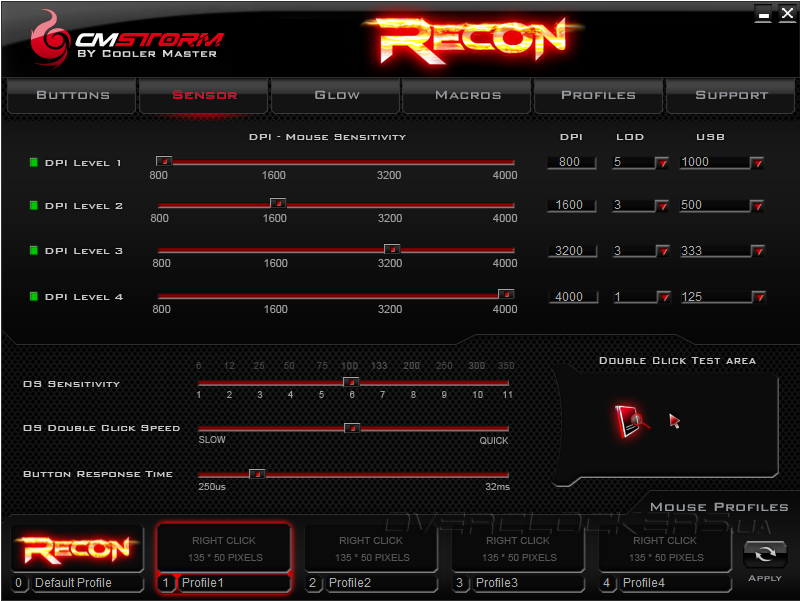Select the Profile4 image slot
This screenshot has width=800, height=601.
point(665,548)
